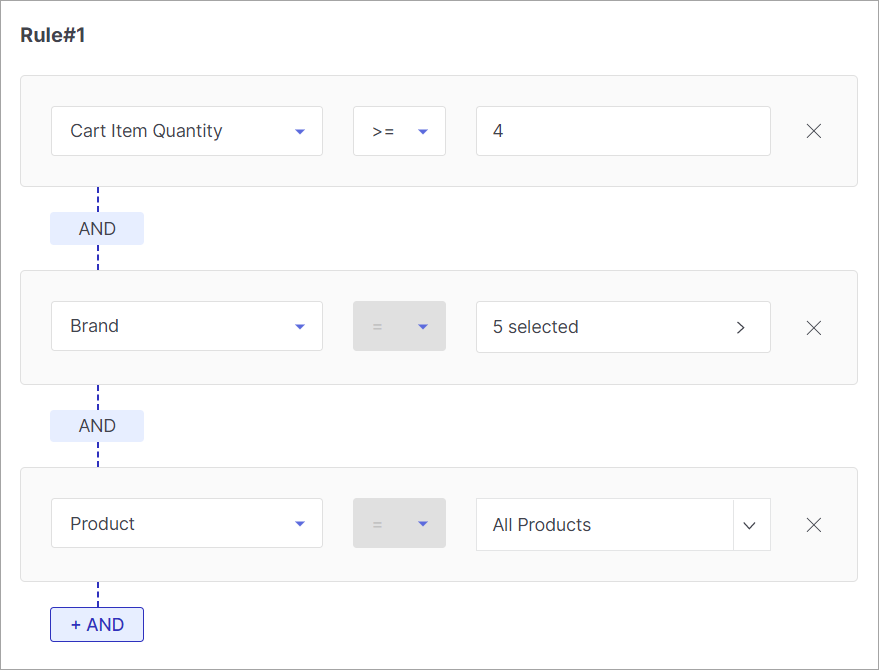Open the Product field dropdown
The height and width of the screenshot is (670, 879).
click(187, 523)
